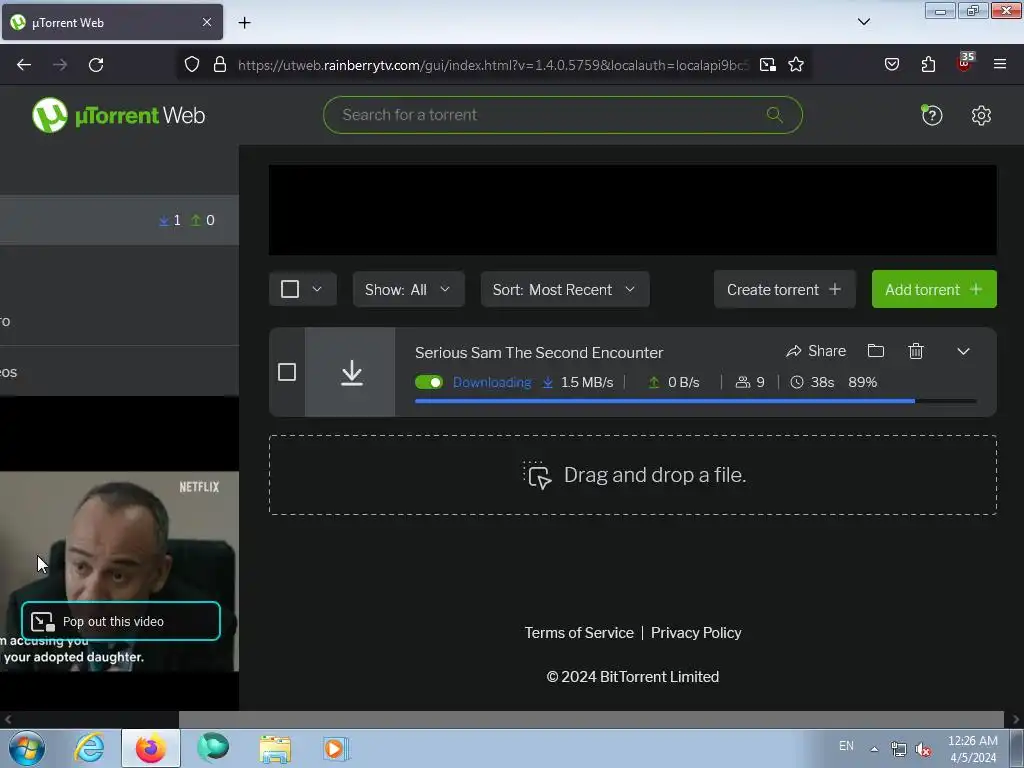Image resolution: width=1024 pixels, height=768 pixels.
Task: Open the Pocket save icon
Action: tap(892, 65)
